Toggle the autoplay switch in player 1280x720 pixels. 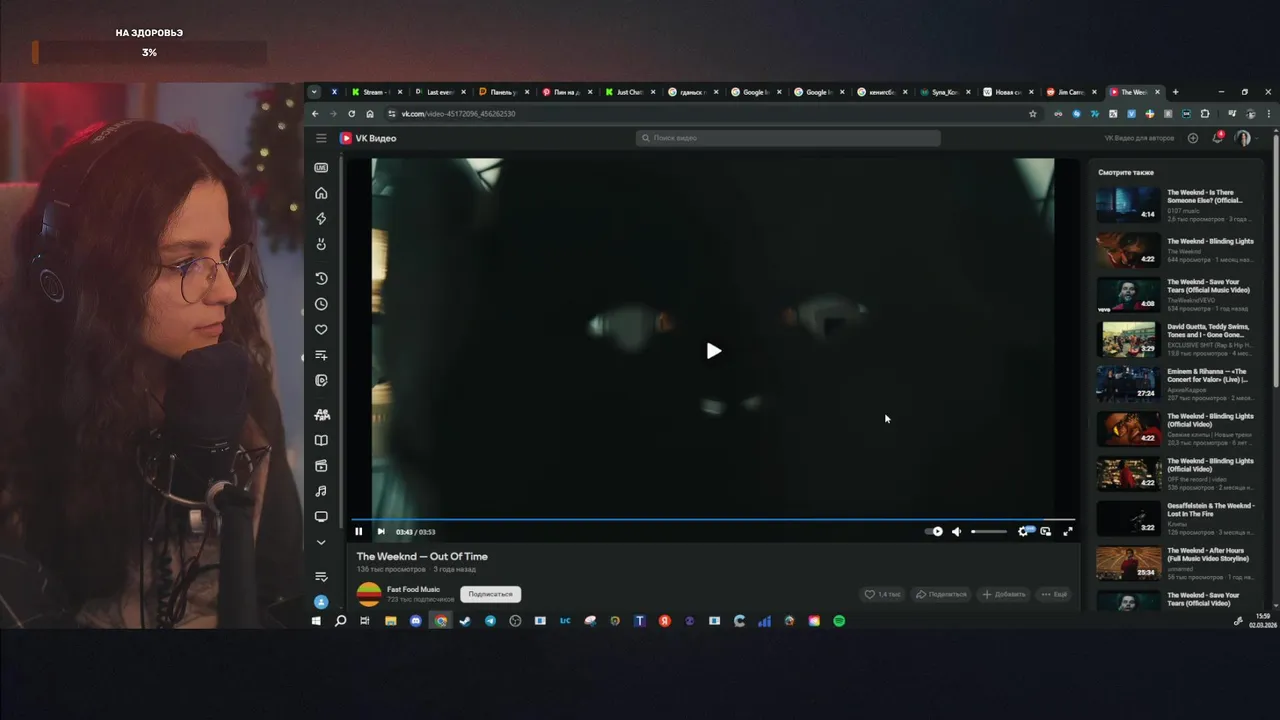(x=934, y=532)
